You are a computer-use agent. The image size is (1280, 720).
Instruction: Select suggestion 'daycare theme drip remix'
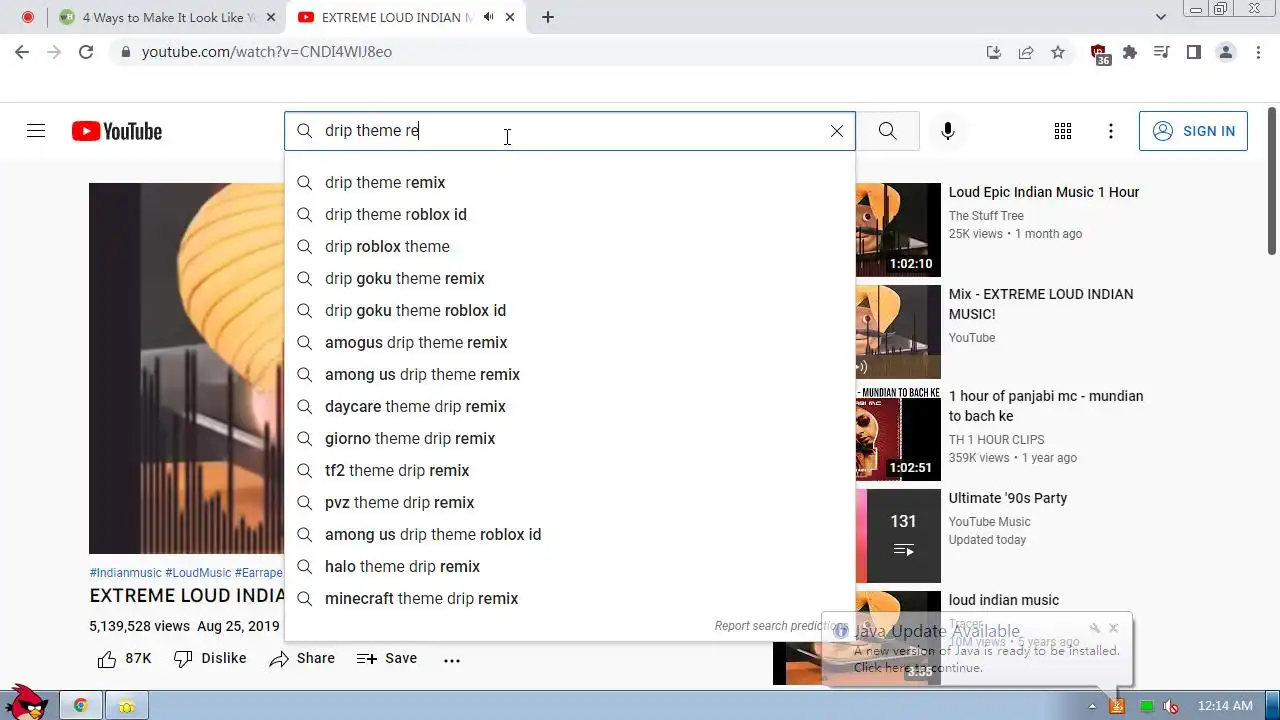570,406
